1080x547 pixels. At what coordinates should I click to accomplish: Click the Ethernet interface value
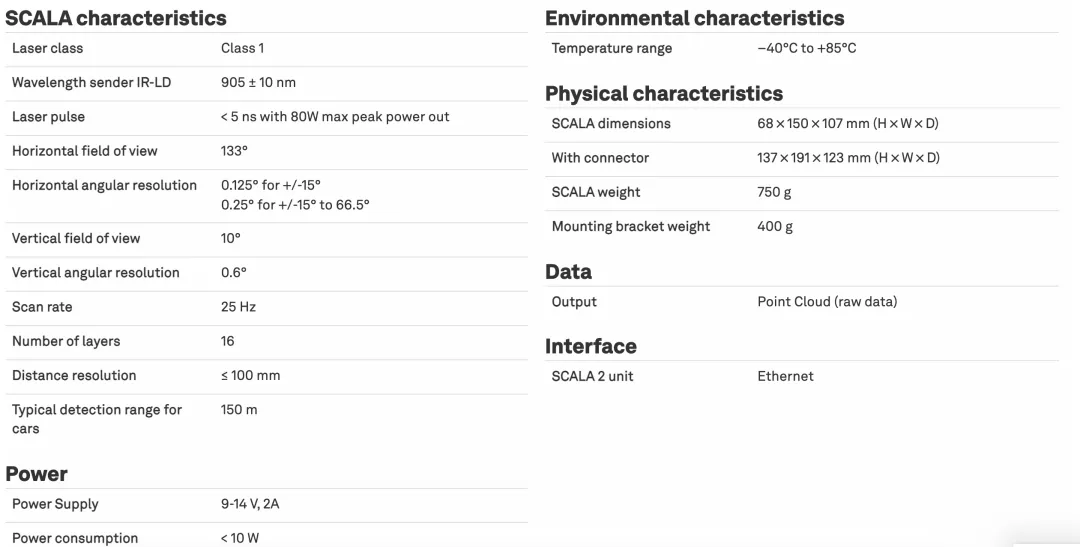(x=785, y=376)
